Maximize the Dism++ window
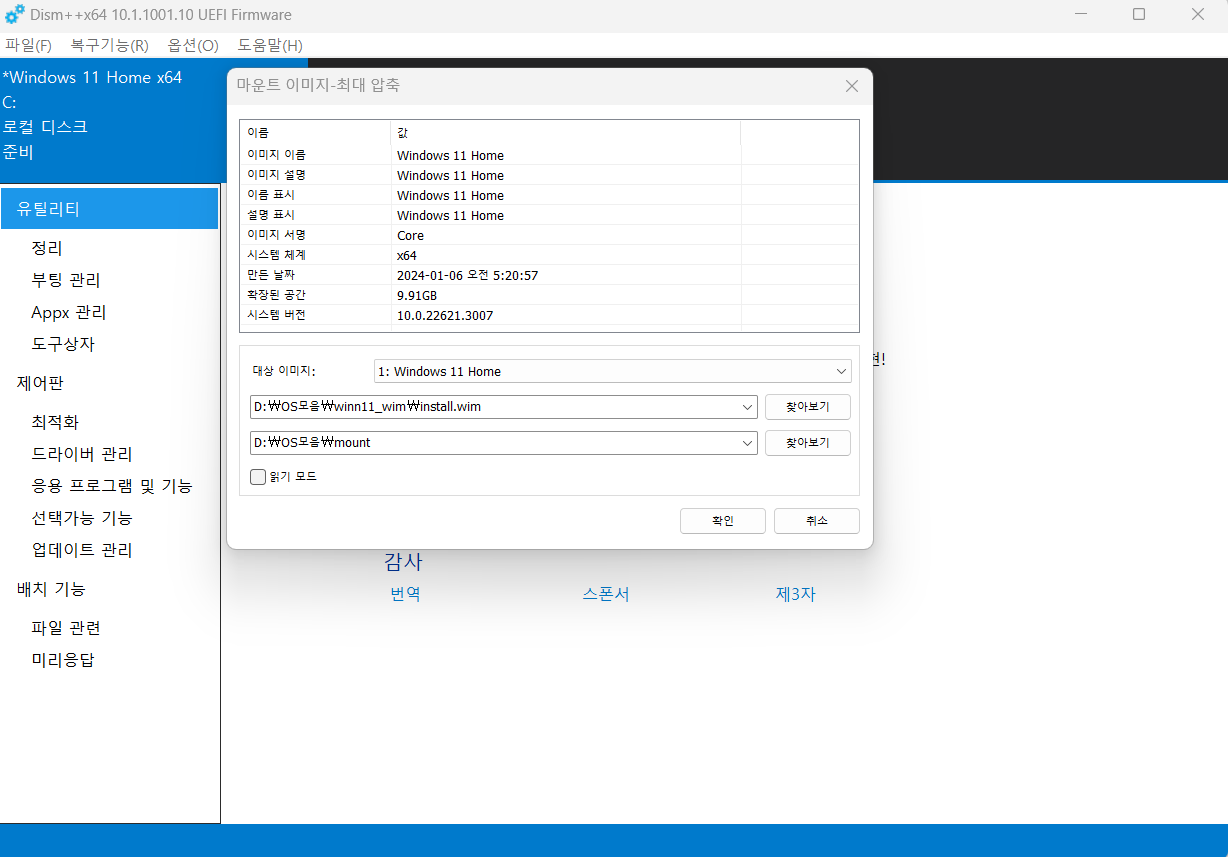 coord(1139,15)
